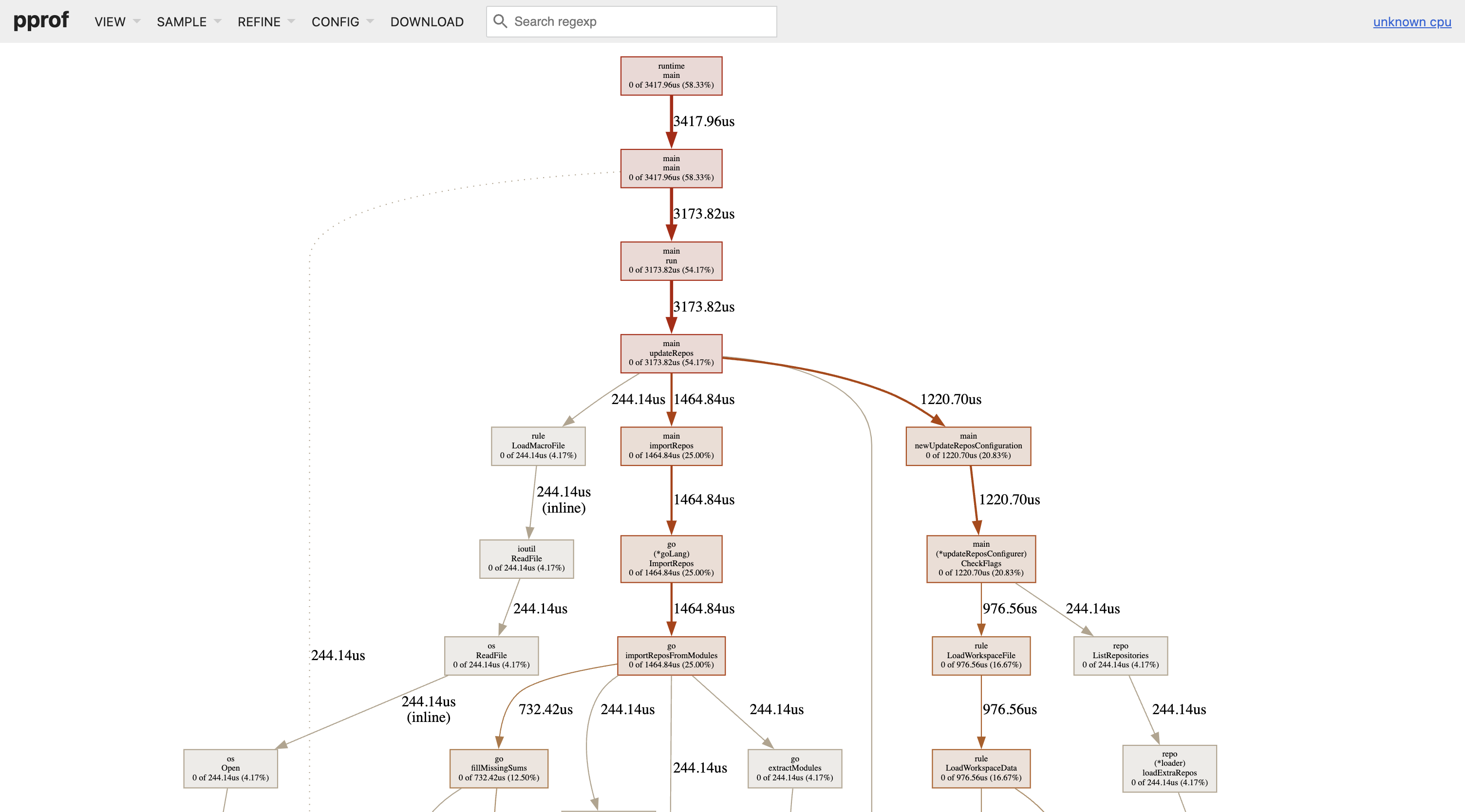1465x812 pixels.
Task: Select the rule LoadWorkspaceData node
Action: pyautogui.click(x=980, y=768)
